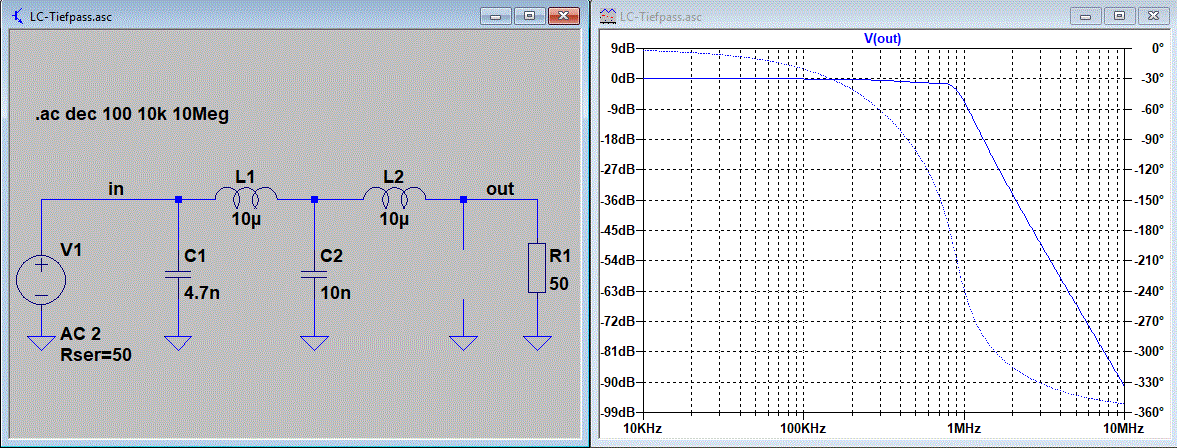Click the 'in' net label
Image resolution: width=1177 pixels, height=448 pixels.
tap(116, 188)
